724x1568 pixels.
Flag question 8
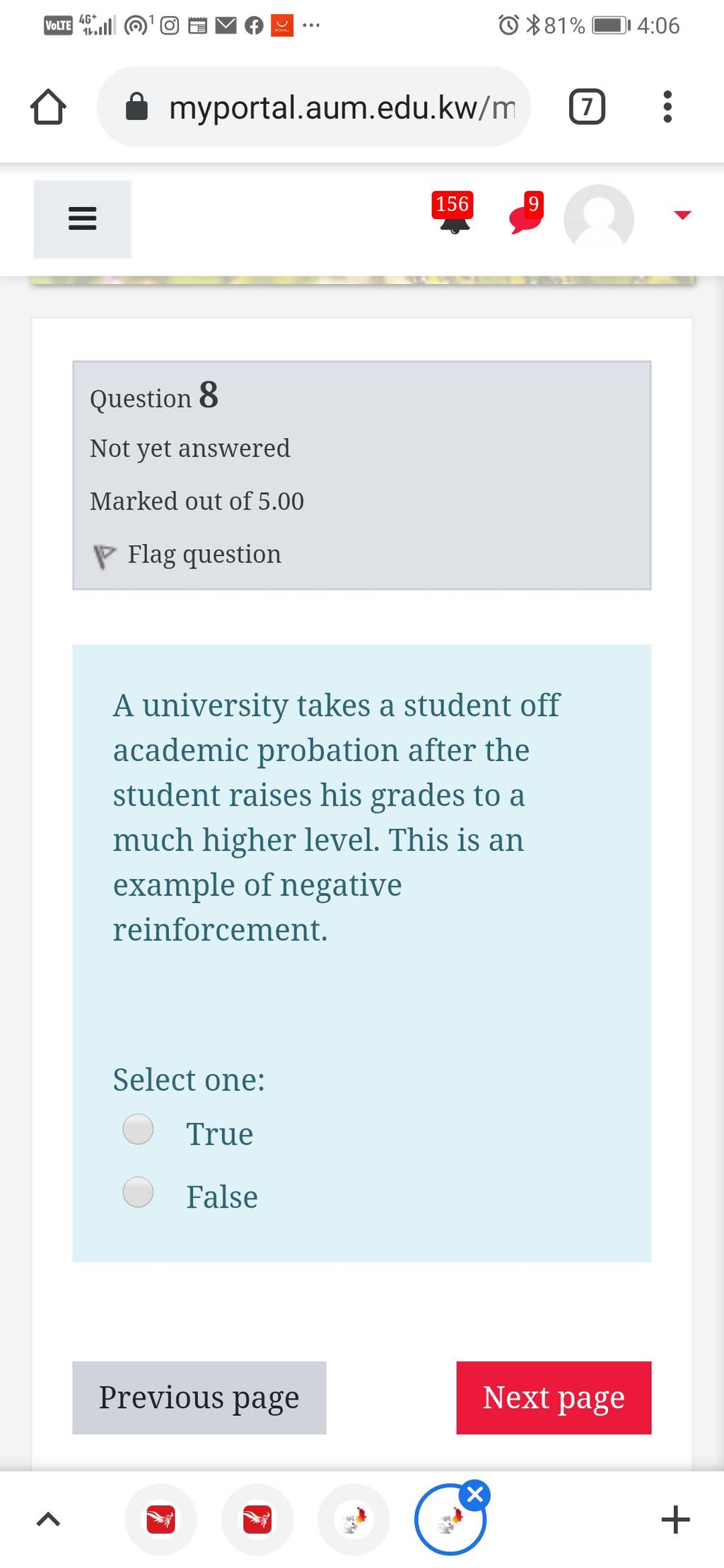pyautogui.click(x=187, y=555)
